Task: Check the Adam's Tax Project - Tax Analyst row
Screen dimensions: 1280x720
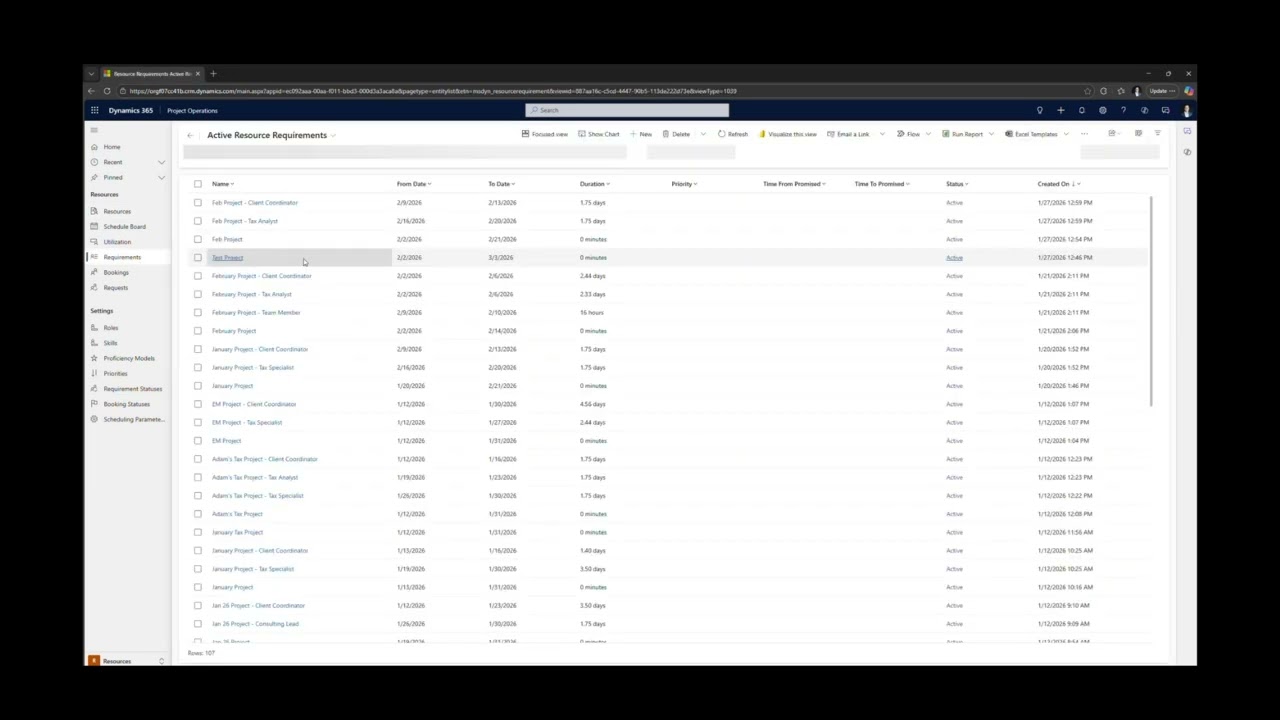Action: pyautogui.click(x=197, y=477)
